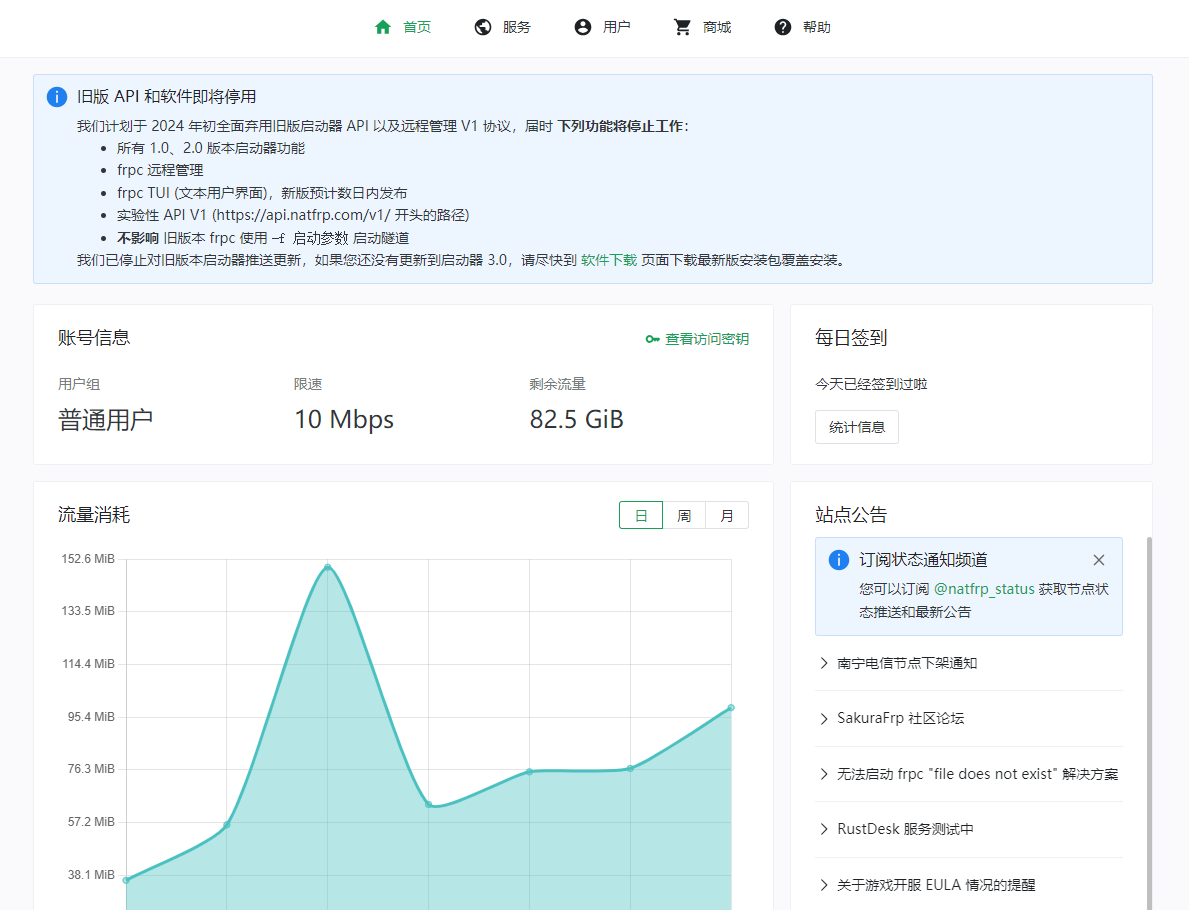Open the 软件下载 link
The image size is (1189, 910).
click(609, 260)
